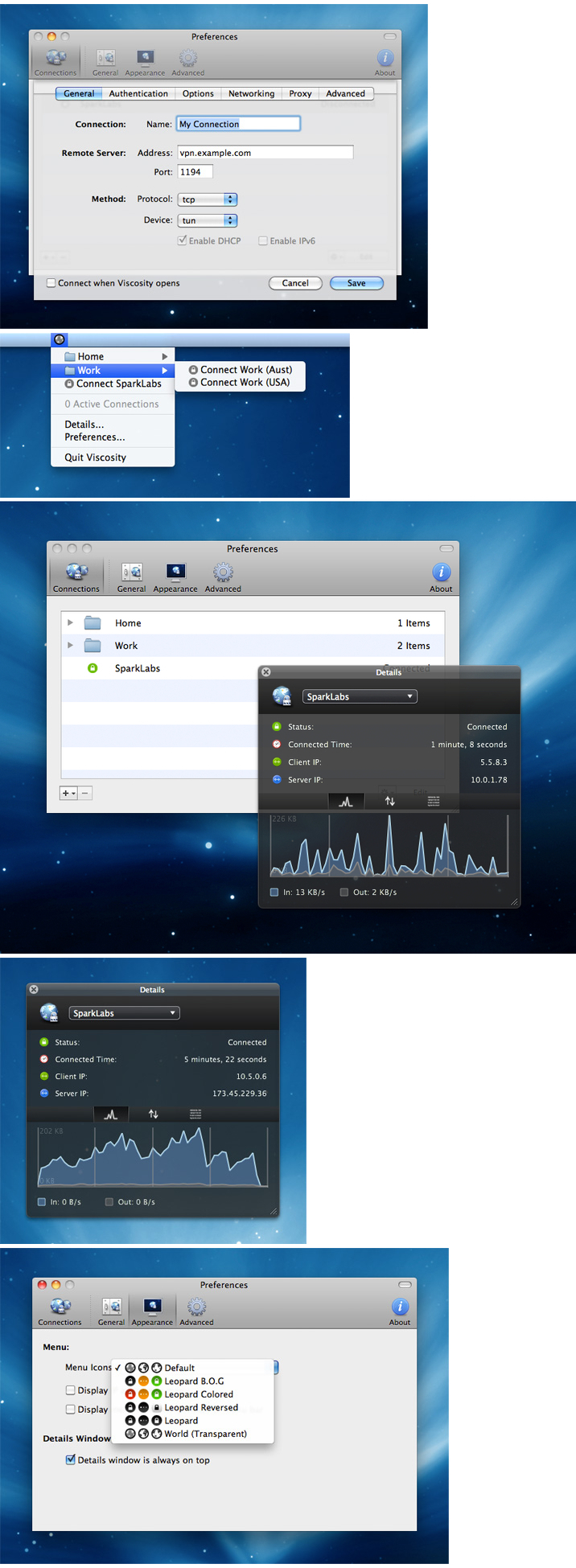Viewport: 576px width, 1568px height.
Task: Uncheck 'Details window is always on top'
Action: point(71,1459)
